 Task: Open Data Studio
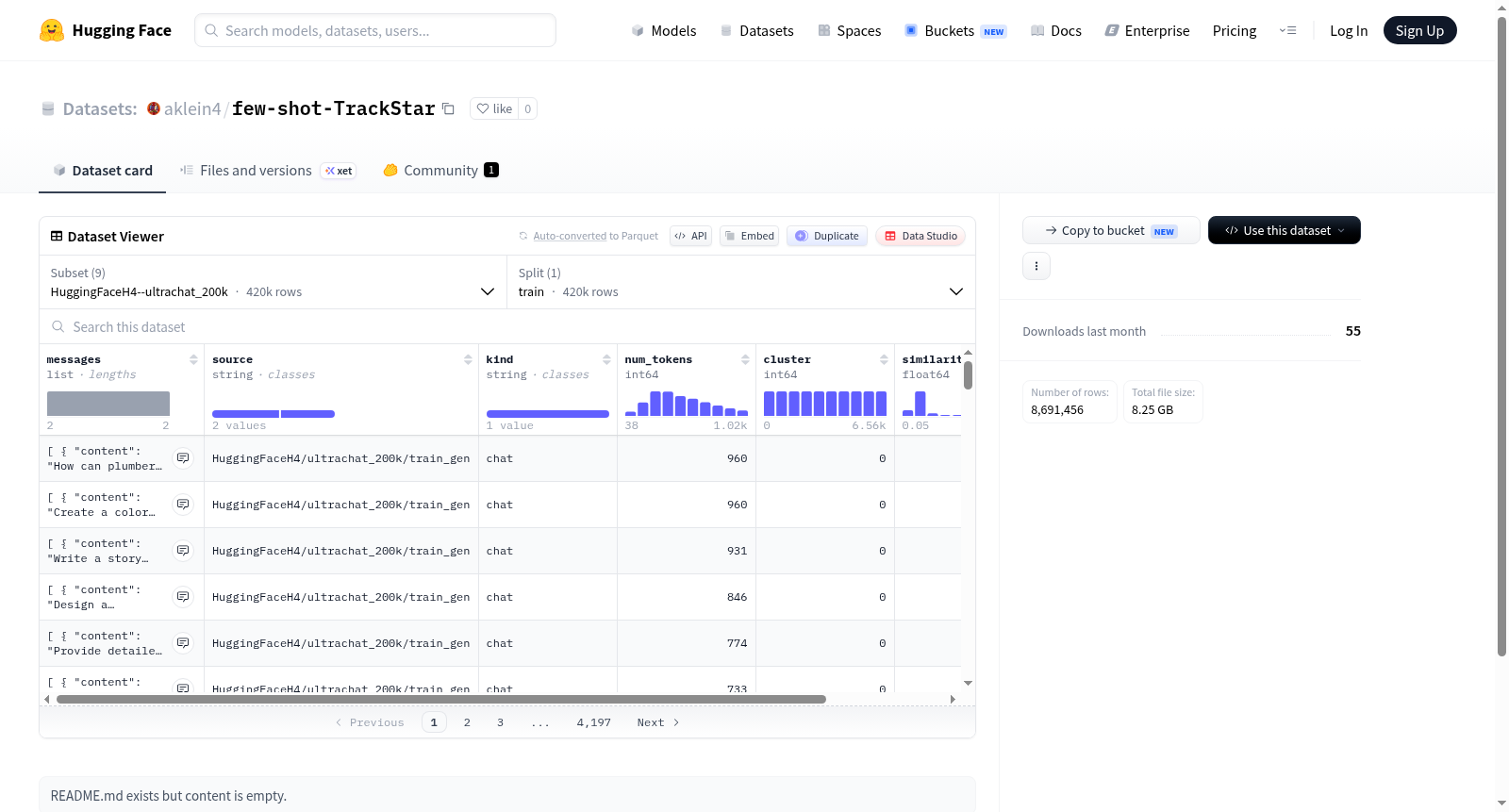[920, 236]
